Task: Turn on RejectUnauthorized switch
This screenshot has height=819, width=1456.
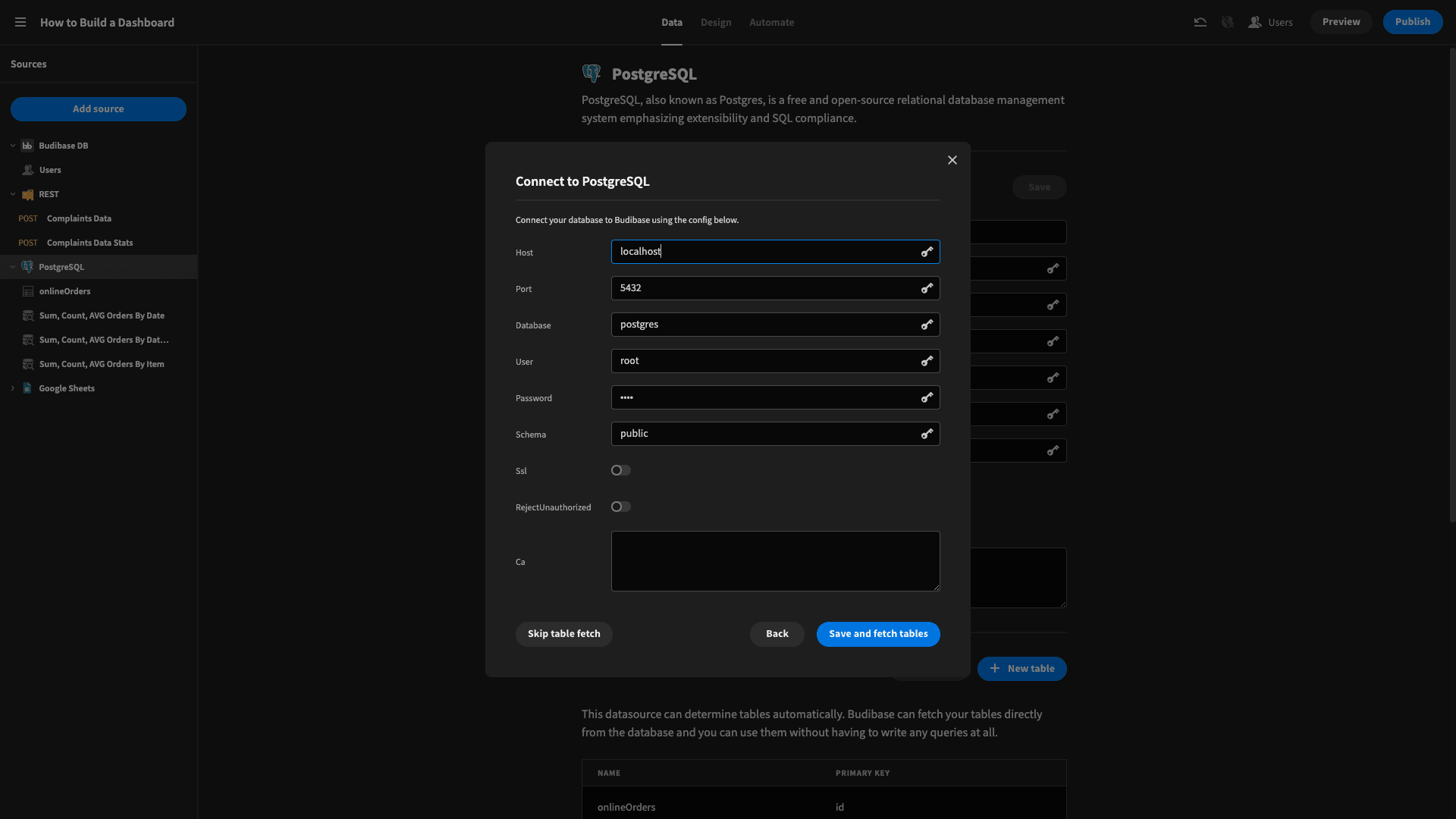Action: pos(621,507)
